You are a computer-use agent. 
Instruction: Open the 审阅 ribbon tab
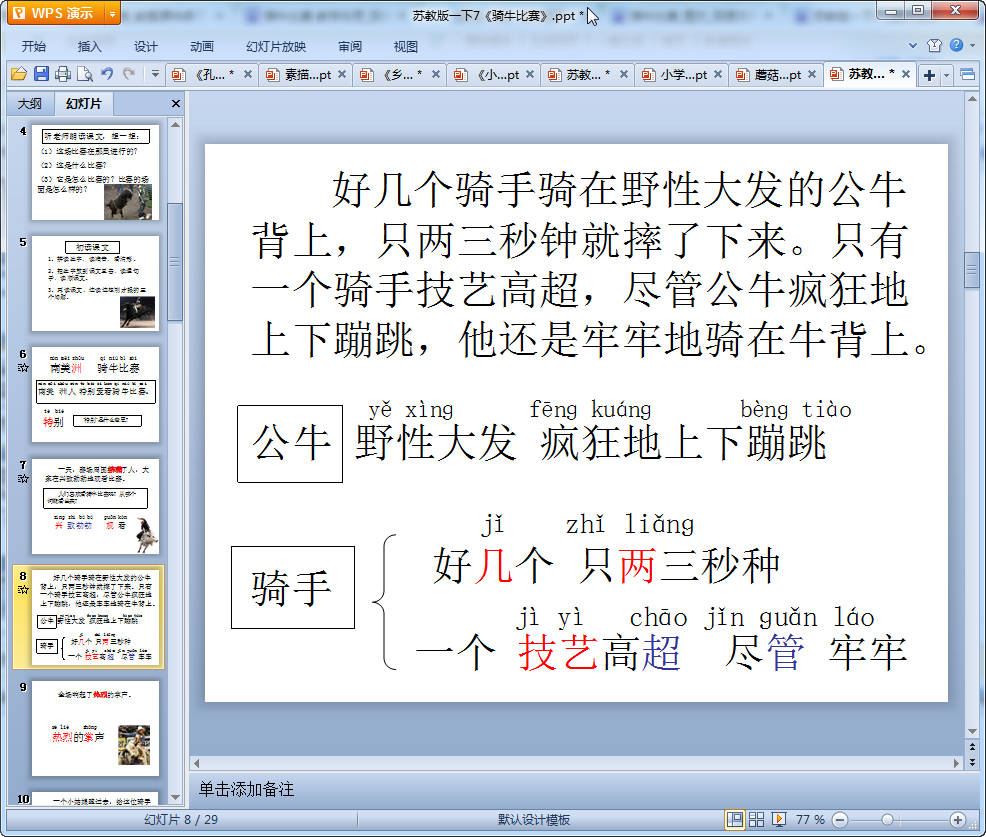click(x=350, y=46)
